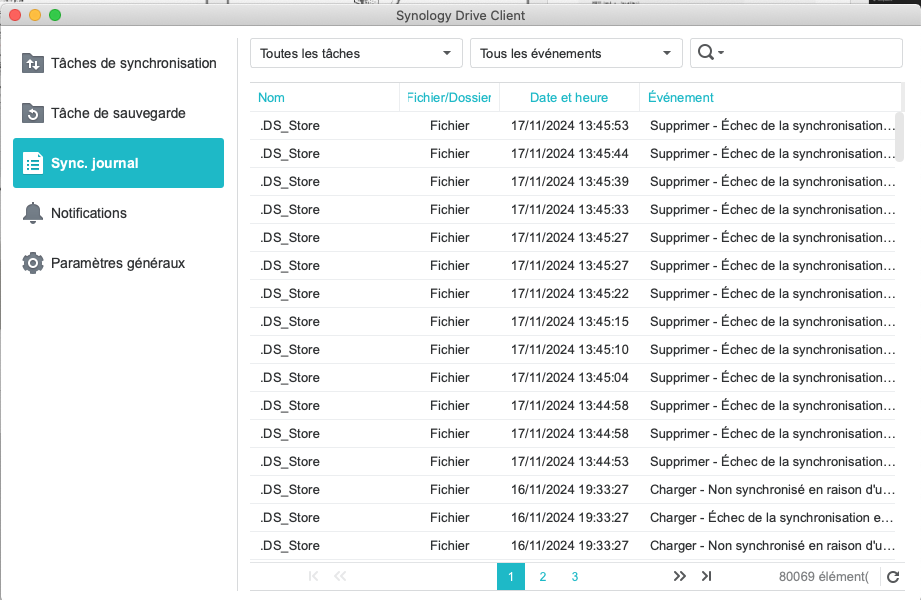Image resolution: width=921 pixels, height=600 pixels.
Task: Jump to the last page arrow
Action: click(707, 576)
